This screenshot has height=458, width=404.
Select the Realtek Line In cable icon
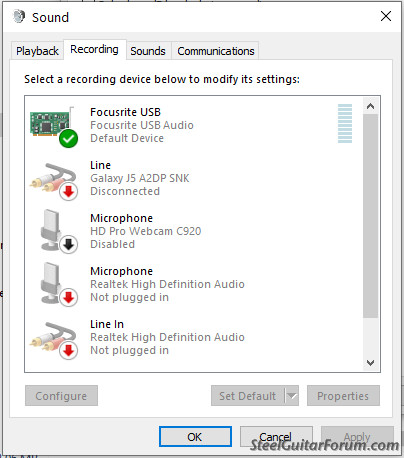click(53, 337)
